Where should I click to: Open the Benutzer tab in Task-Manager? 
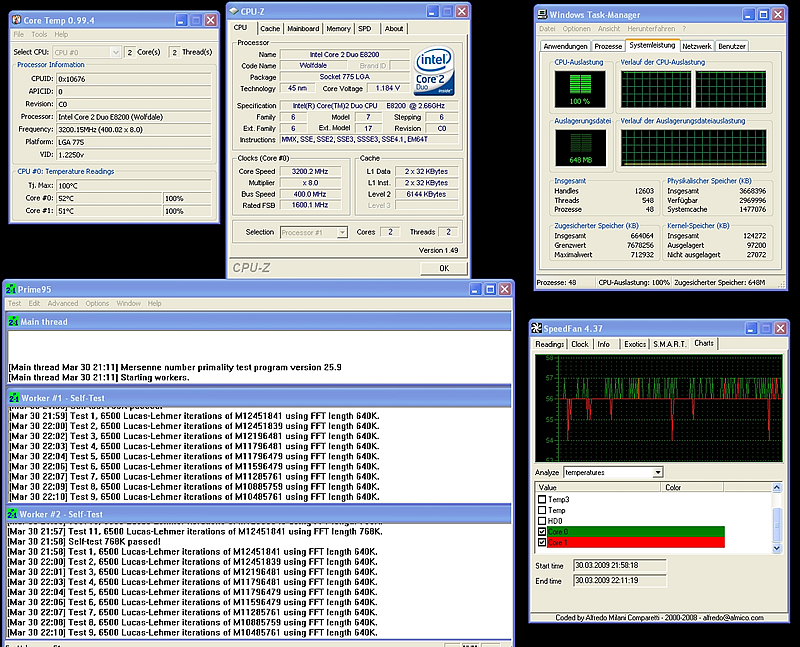click(x=732, y=46)
